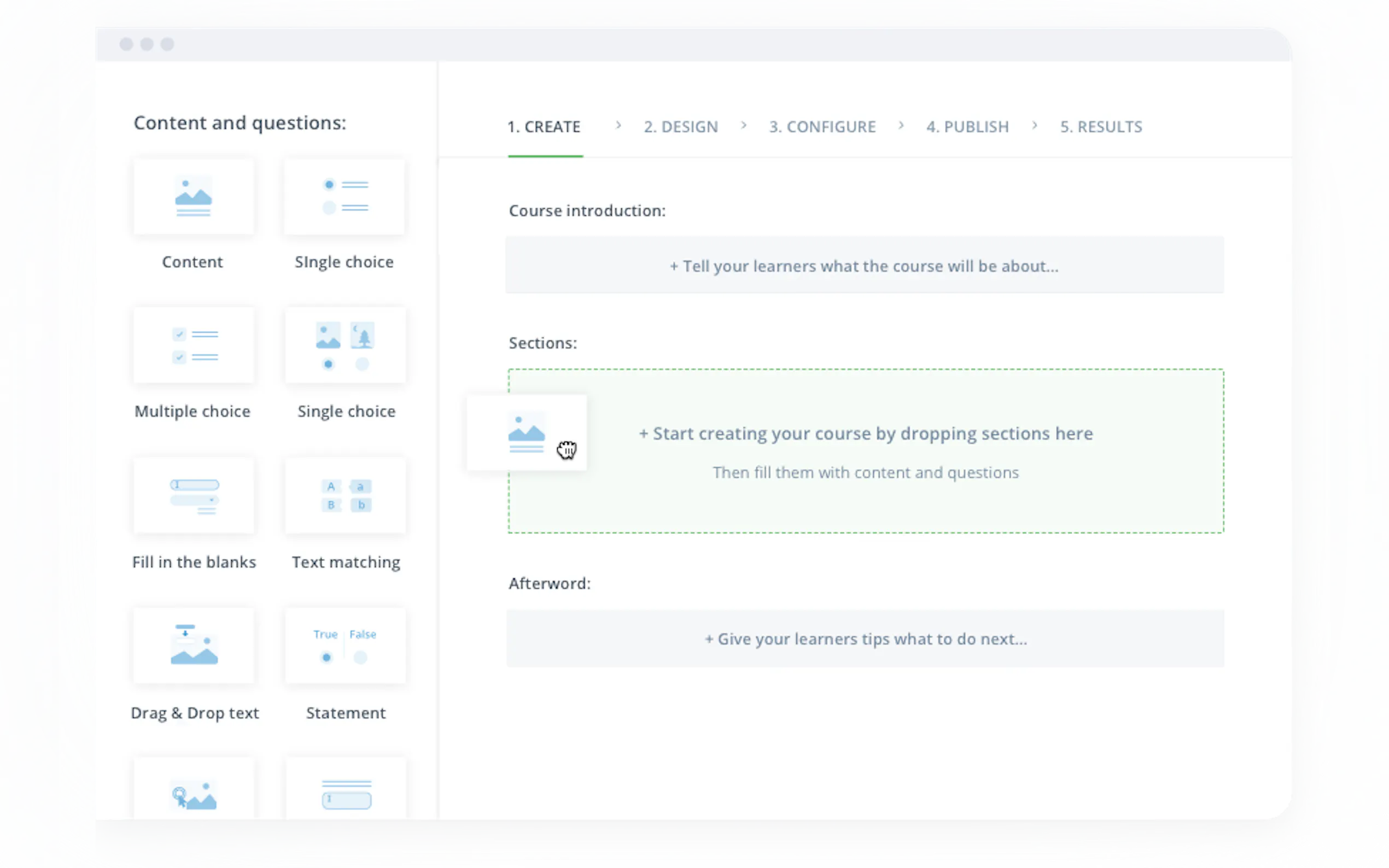Choose the Multiple choice question icon

click(193, 345)
